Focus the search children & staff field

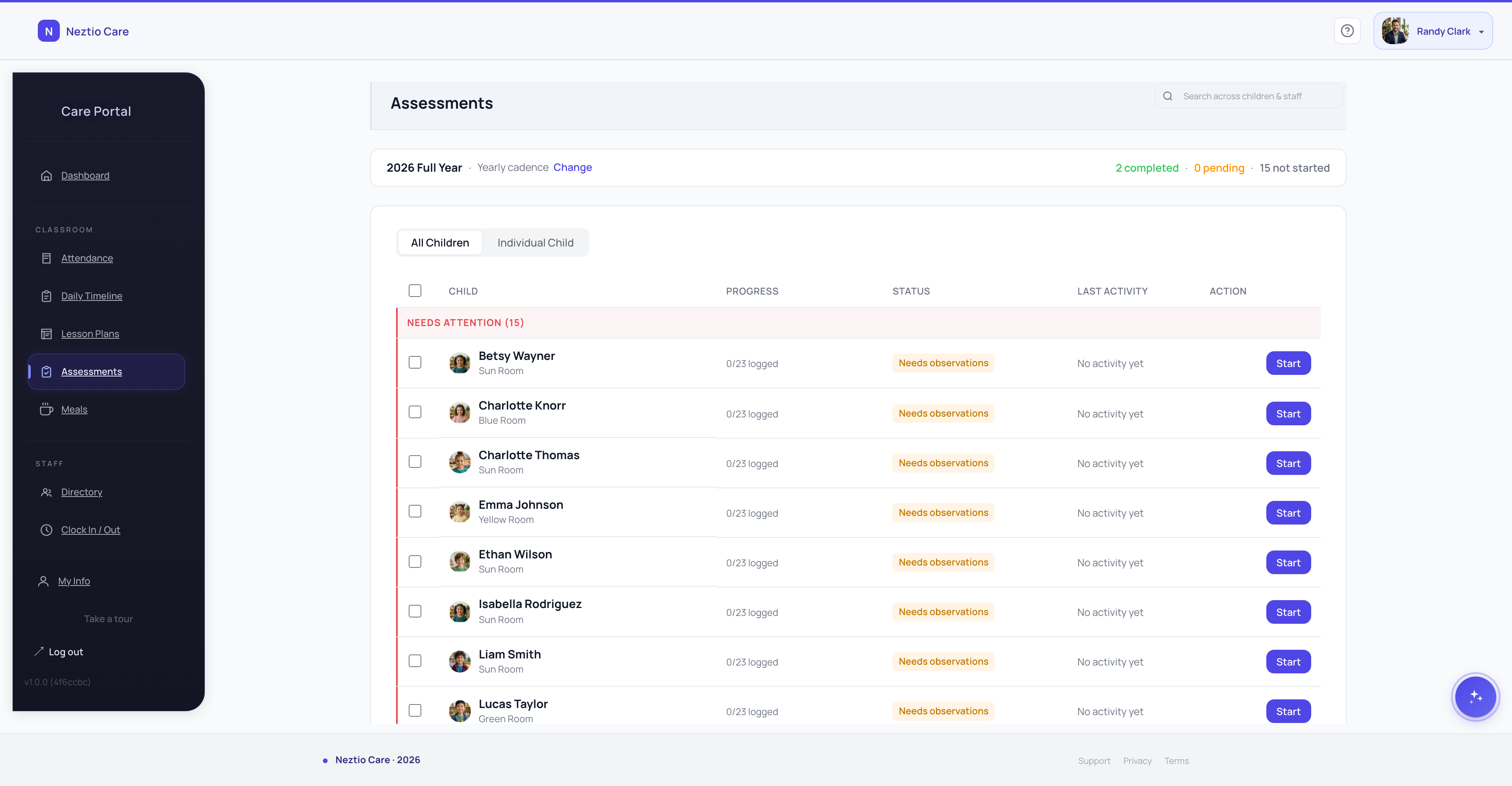(x=1256, y=96)
